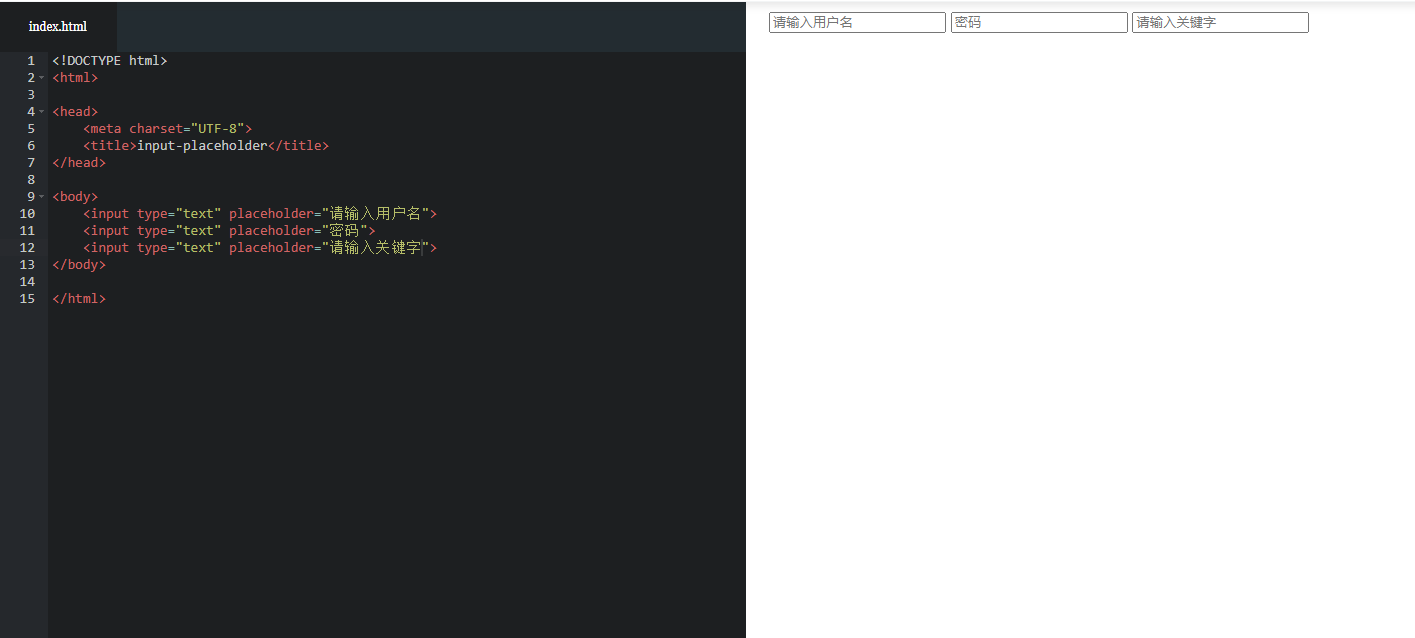This screenshot has width=1415, height=638.
Task: Collapse the body tag fold arrow on line 9
Action: click(x=42, y=196)
